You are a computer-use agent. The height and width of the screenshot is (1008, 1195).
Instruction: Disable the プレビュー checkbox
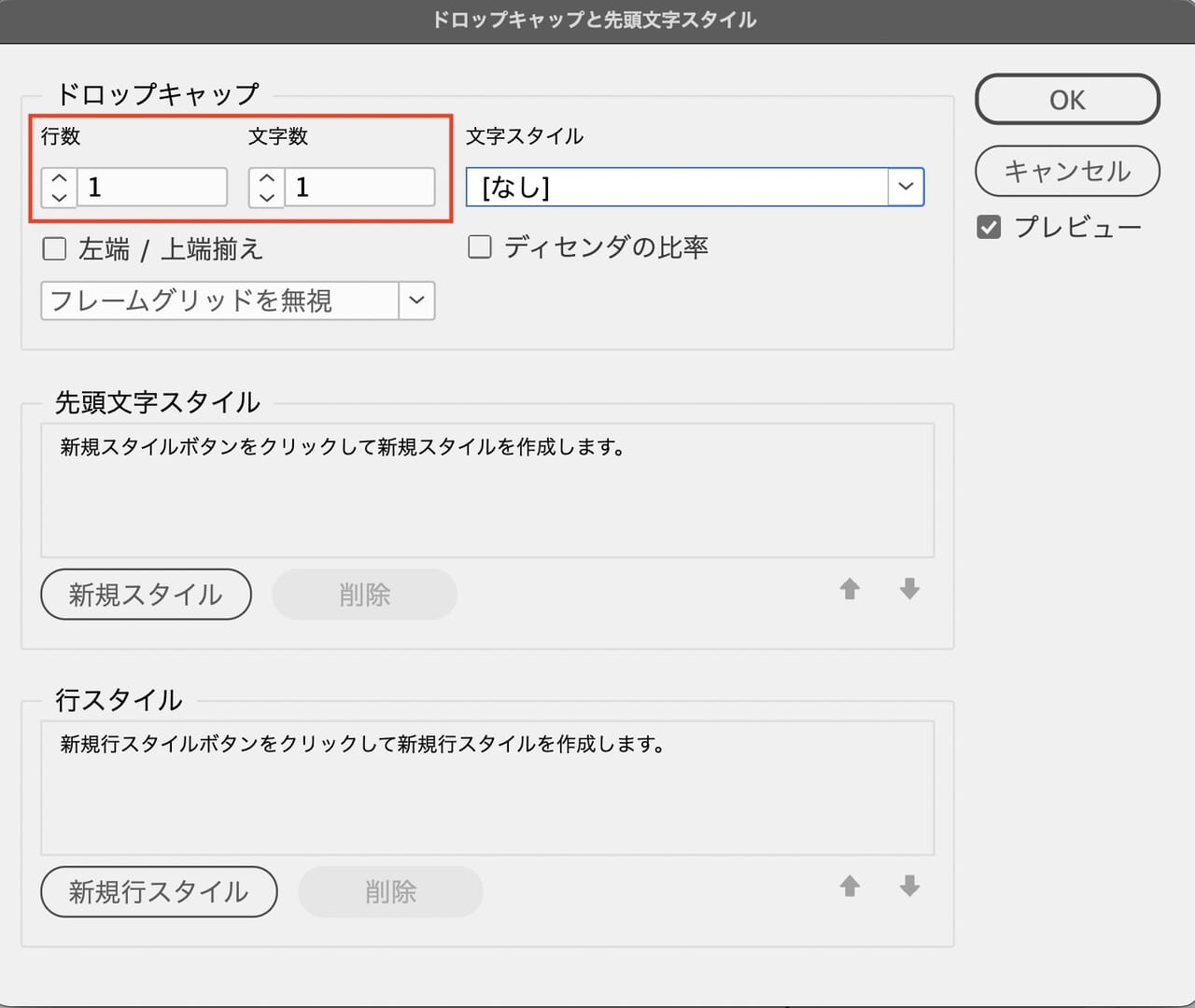pos(989,226)
